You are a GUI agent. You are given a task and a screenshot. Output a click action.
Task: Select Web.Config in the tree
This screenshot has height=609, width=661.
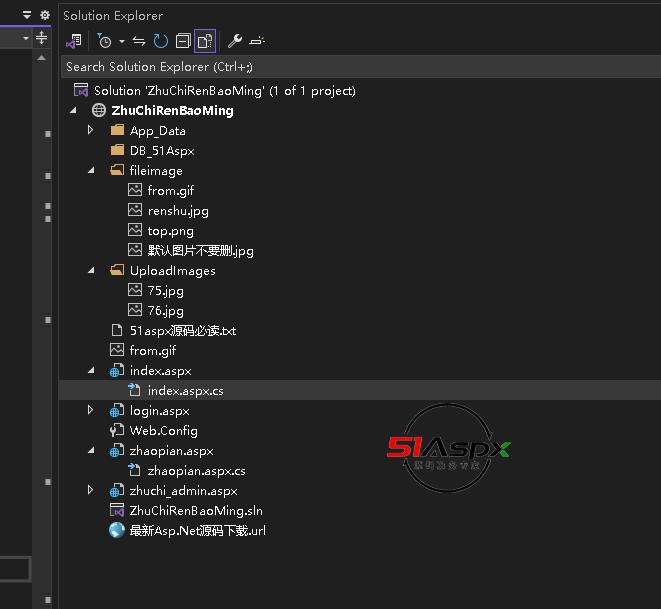pyautogui.click(x=163, y=431)
